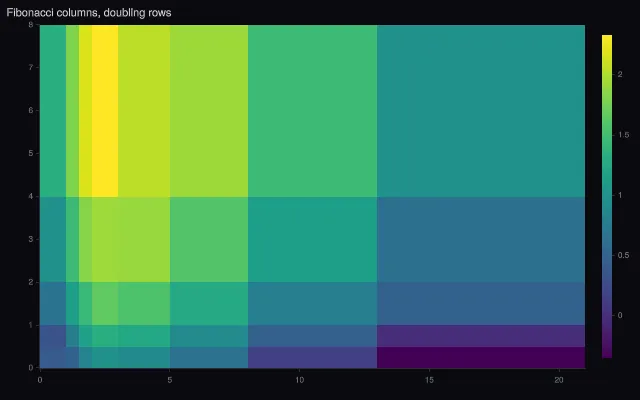
Task: Click y-axis tick label '6'
Action: point(31,110)
